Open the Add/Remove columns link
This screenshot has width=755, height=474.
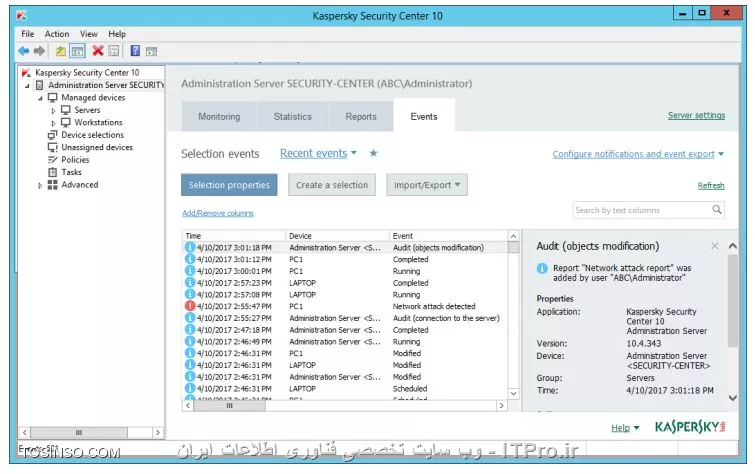(x=218, y=213)
